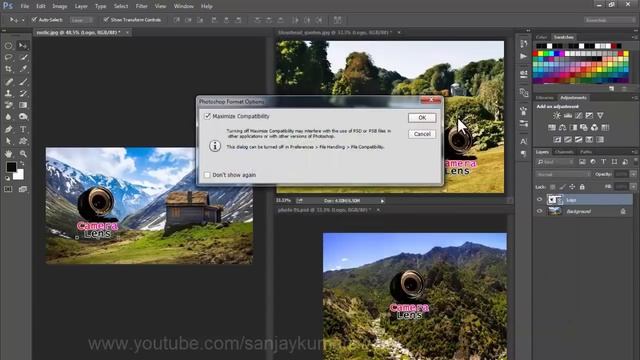The width and height of the screenshot is (640, 360).
Task: Open the Filter menu
Action: click(x=142, y=6)
